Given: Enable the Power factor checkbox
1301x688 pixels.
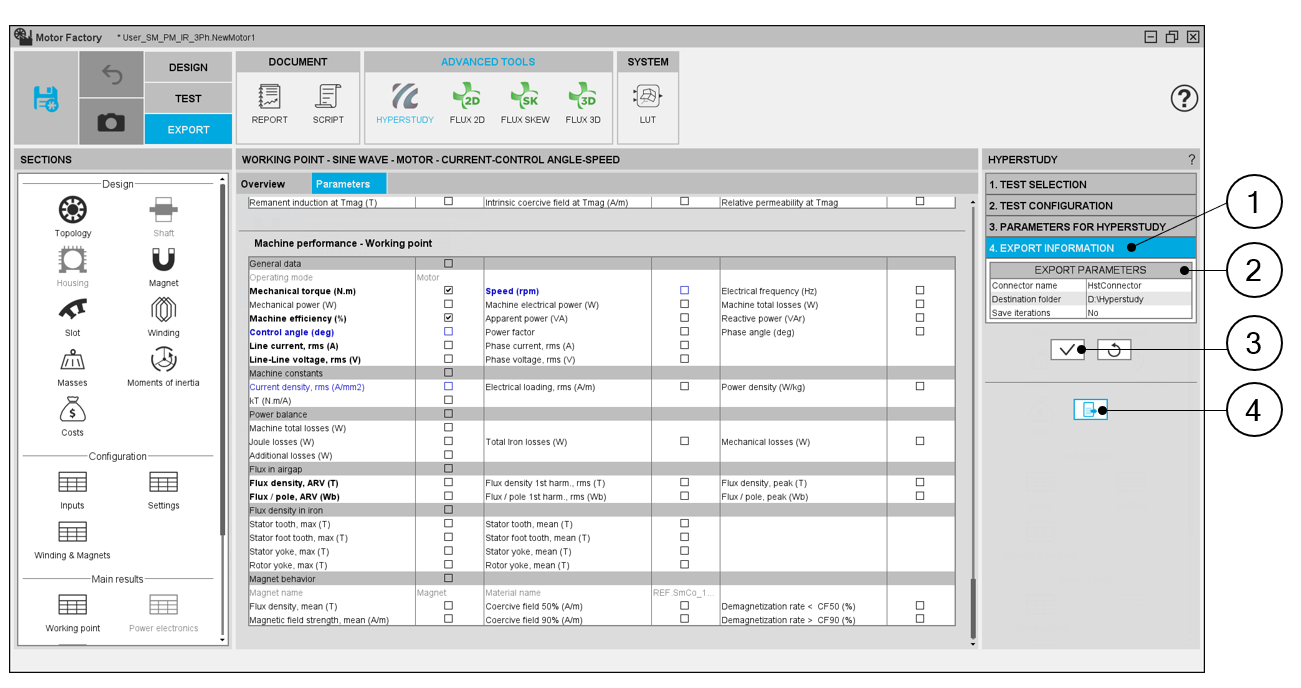Looking at the screenshot, I should tap(685, 331).
